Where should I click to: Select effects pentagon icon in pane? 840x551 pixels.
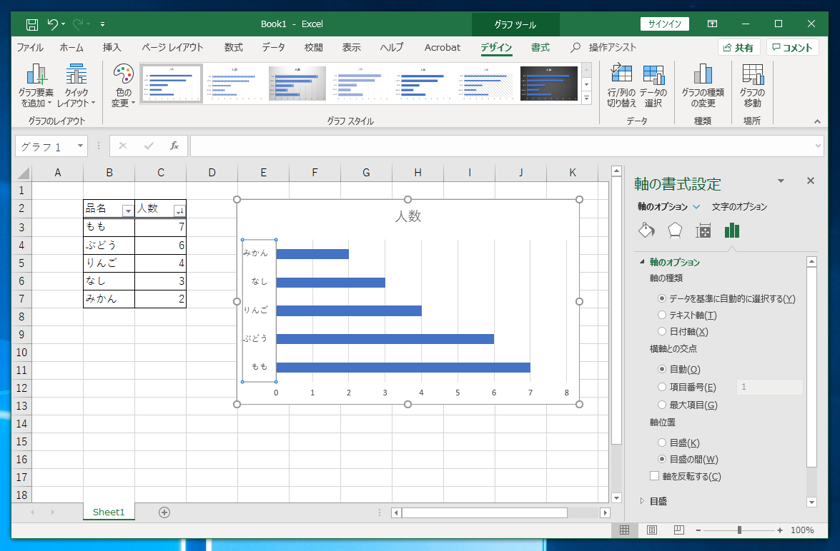(675, 231)
